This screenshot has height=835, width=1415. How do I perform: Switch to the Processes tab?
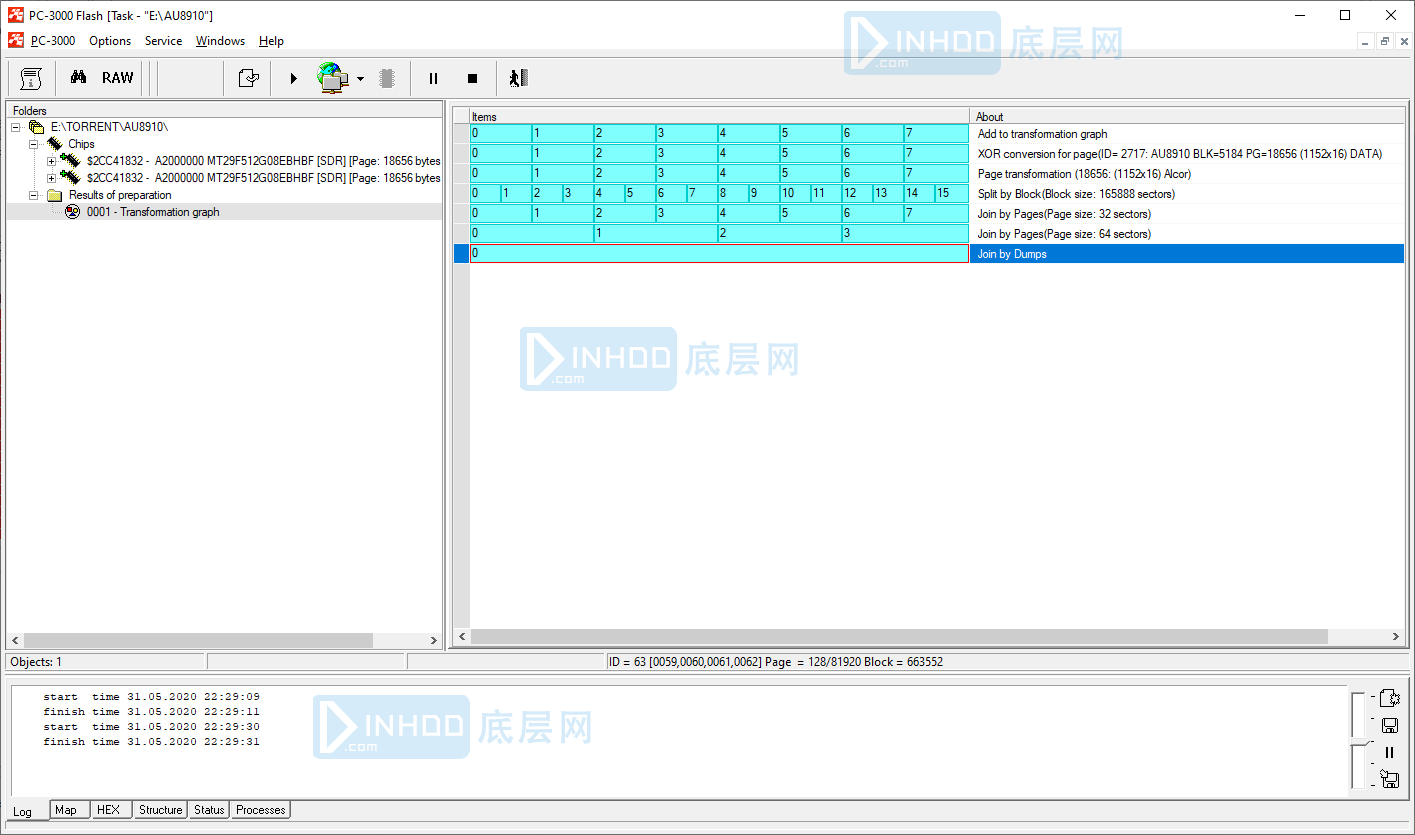coord(260,810)
